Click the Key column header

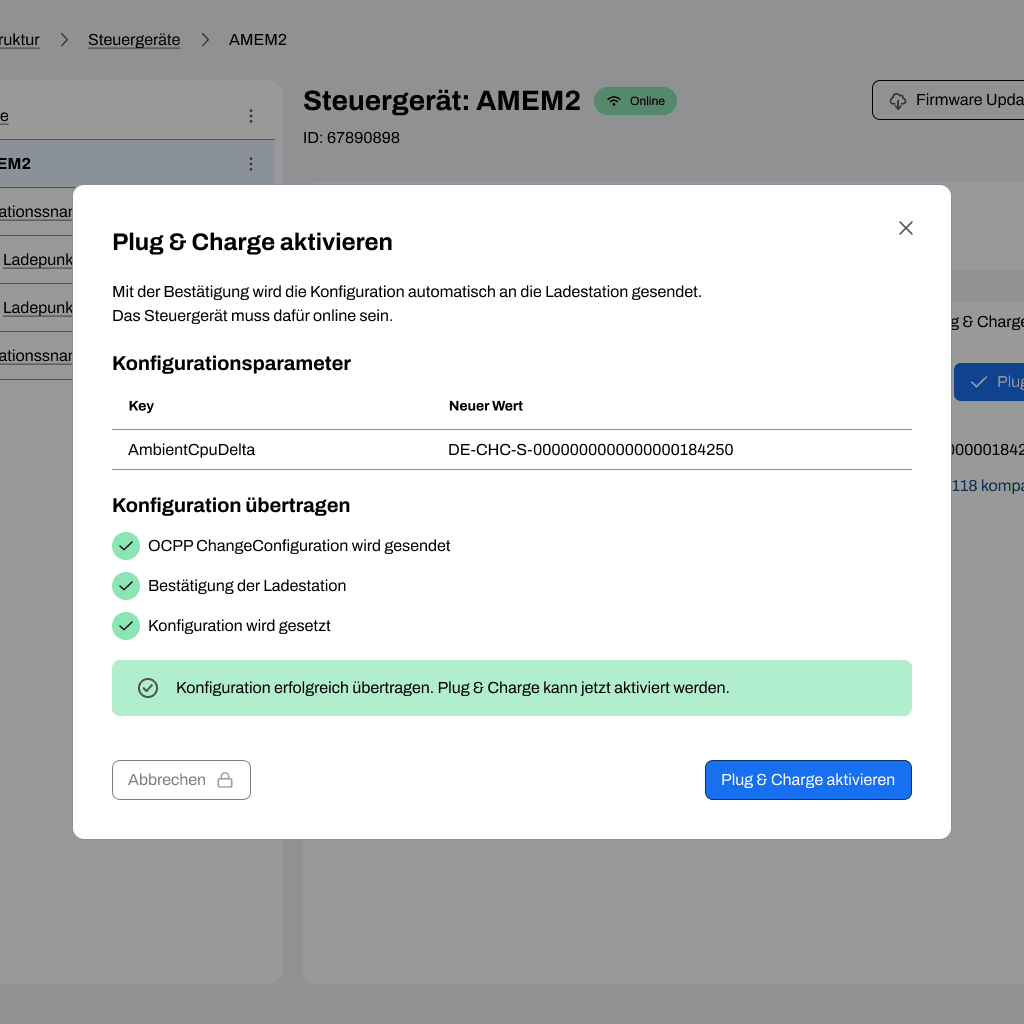click(141, 406)
